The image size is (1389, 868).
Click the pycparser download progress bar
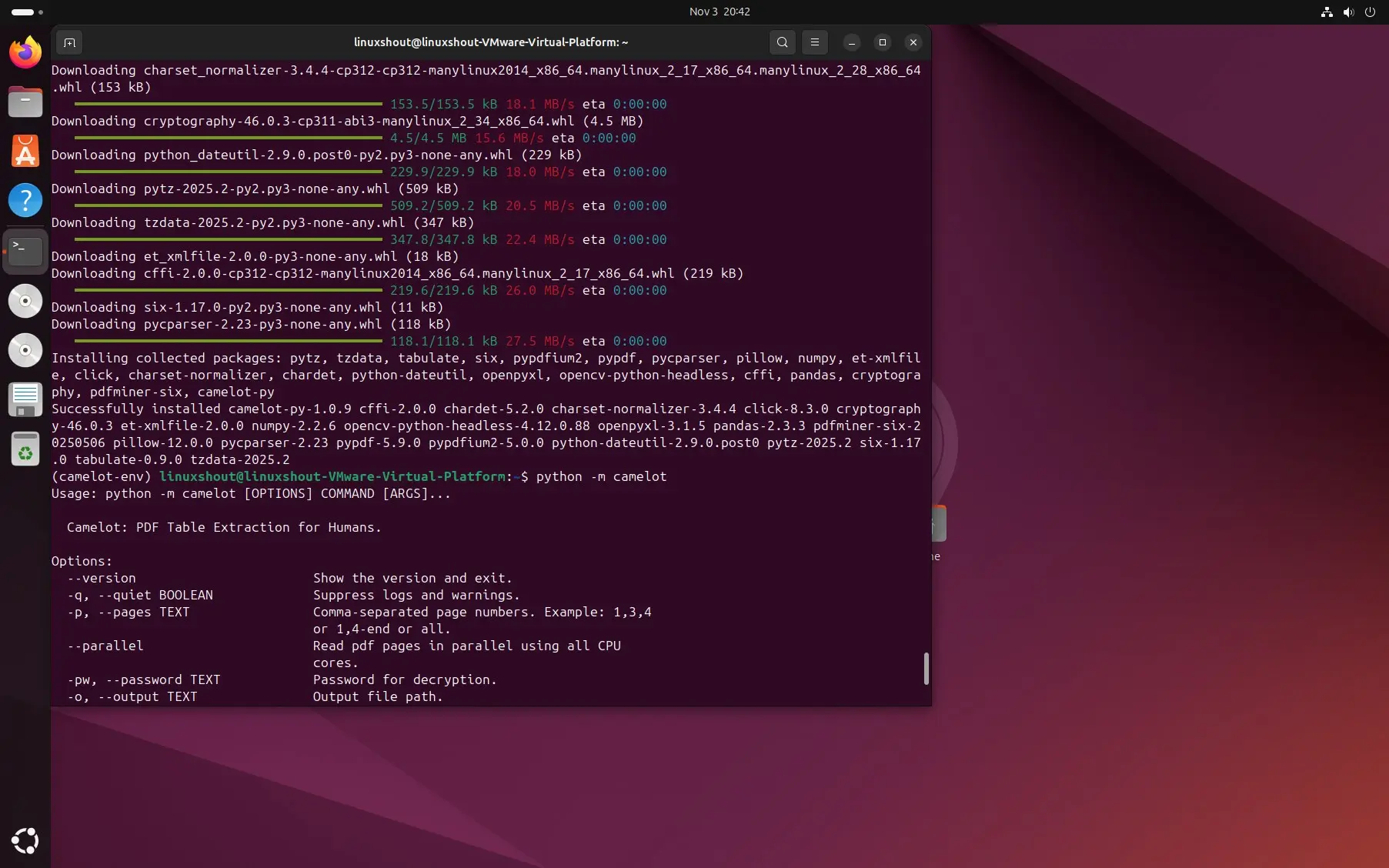[229, 341]
